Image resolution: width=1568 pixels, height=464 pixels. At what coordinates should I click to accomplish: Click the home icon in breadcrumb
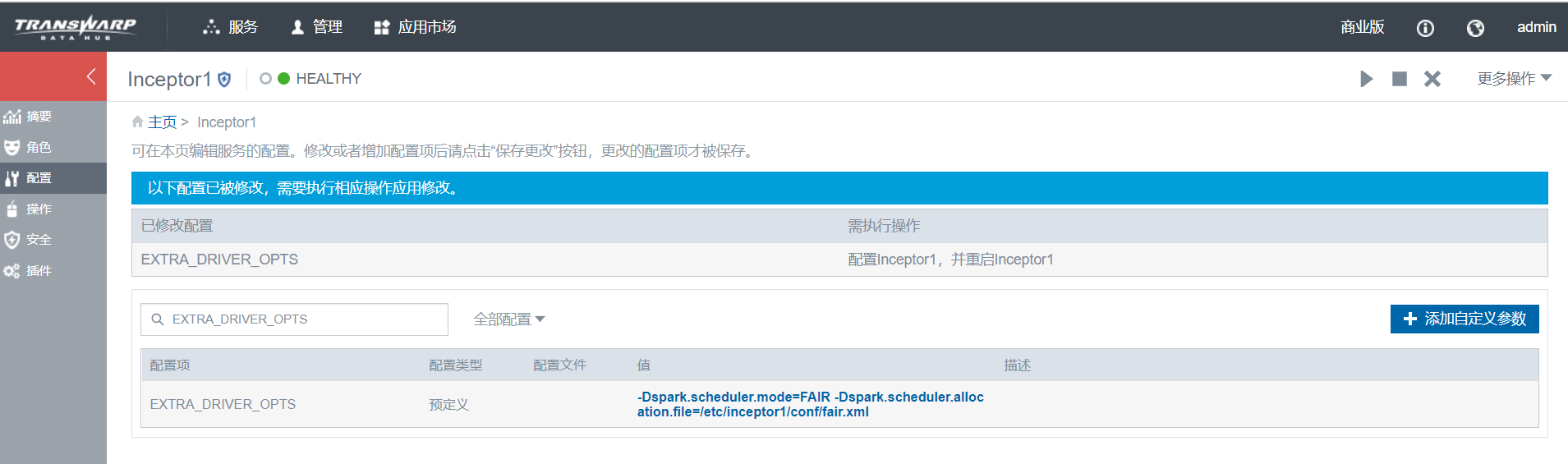[x=137, y=122]
